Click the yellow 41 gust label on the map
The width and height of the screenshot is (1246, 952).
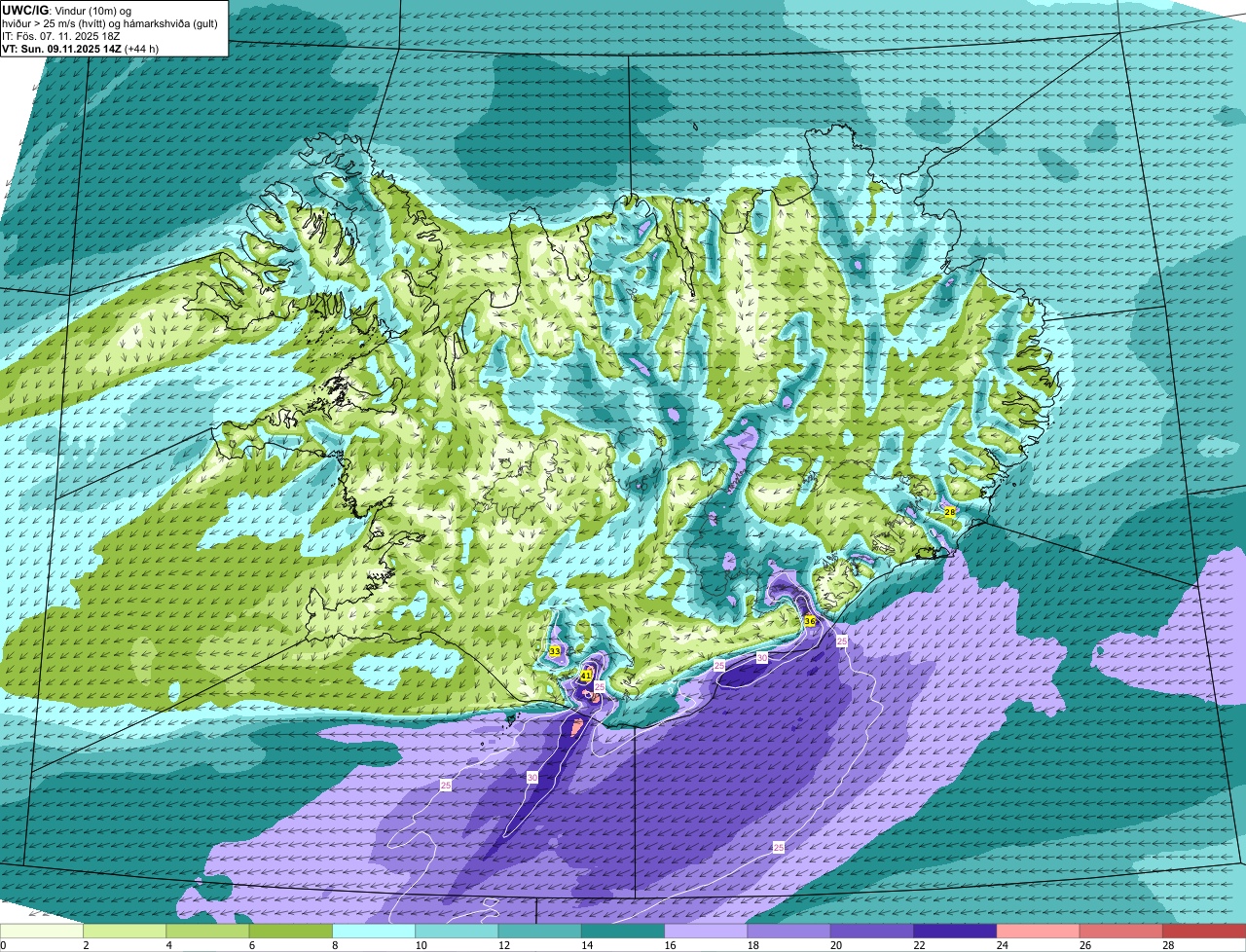point(586,675)
